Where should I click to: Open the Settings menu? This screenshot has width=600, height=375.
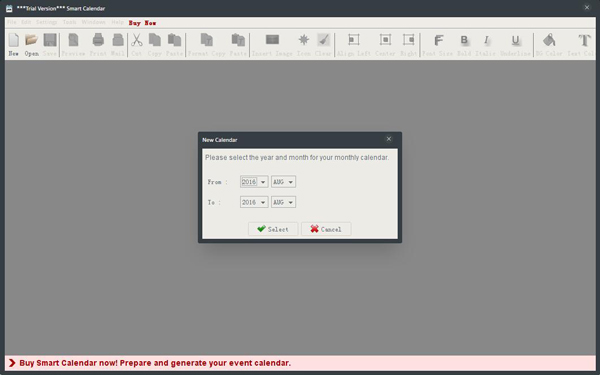point(47,22)
